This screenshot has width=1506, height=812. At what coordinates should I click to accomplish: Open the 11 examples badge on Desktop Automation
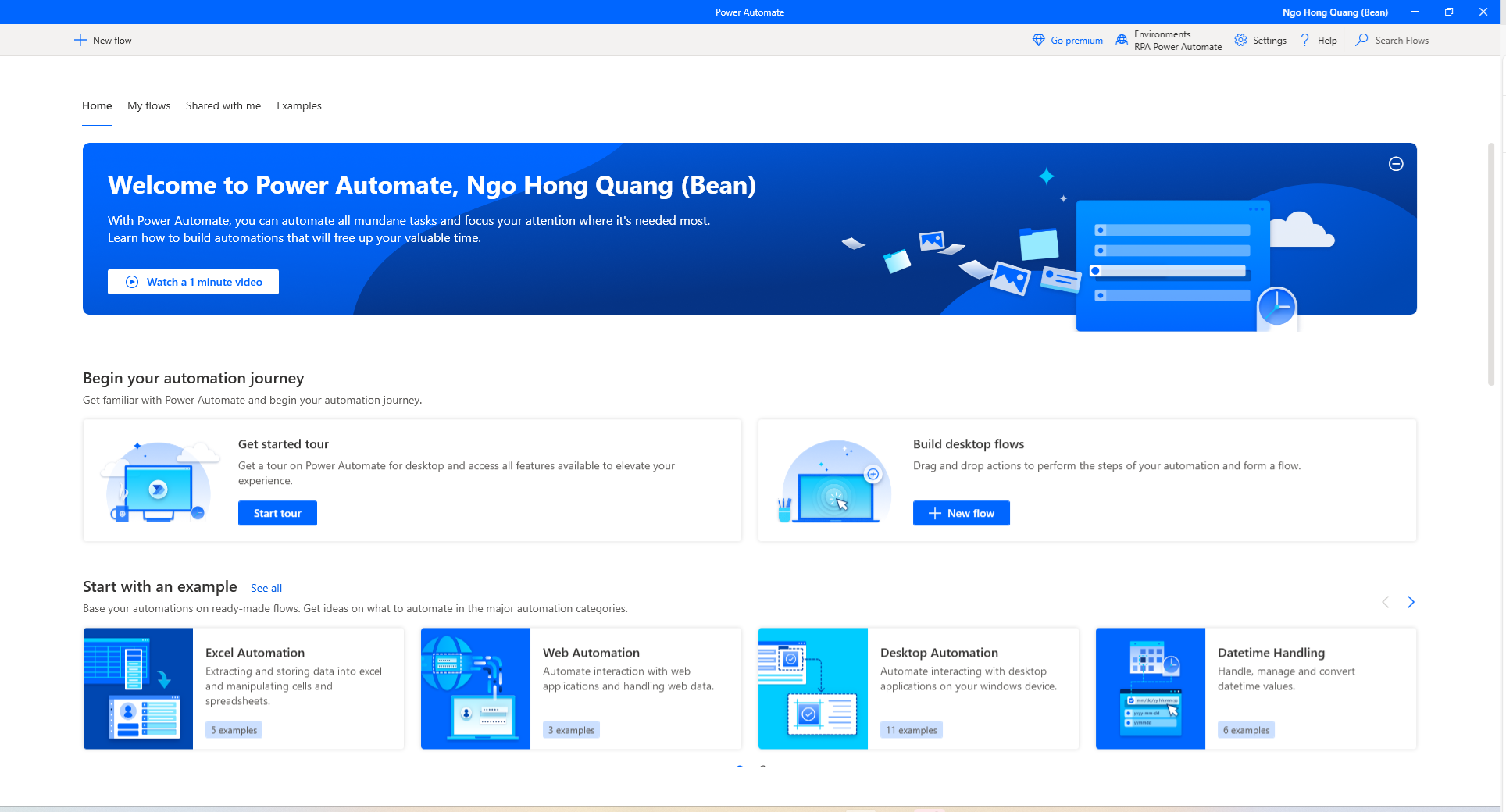point(911,729)
